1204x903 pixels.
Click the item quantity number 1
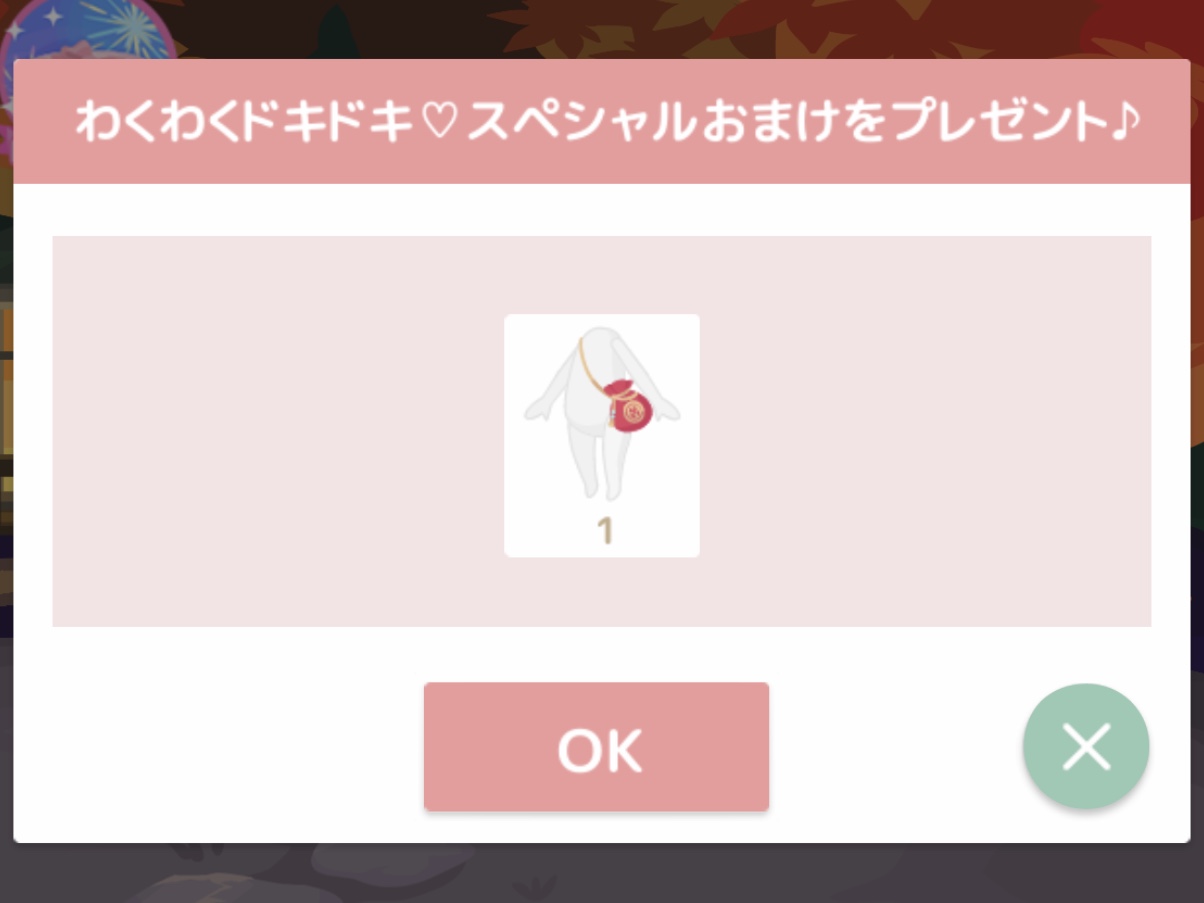point(604,531)
